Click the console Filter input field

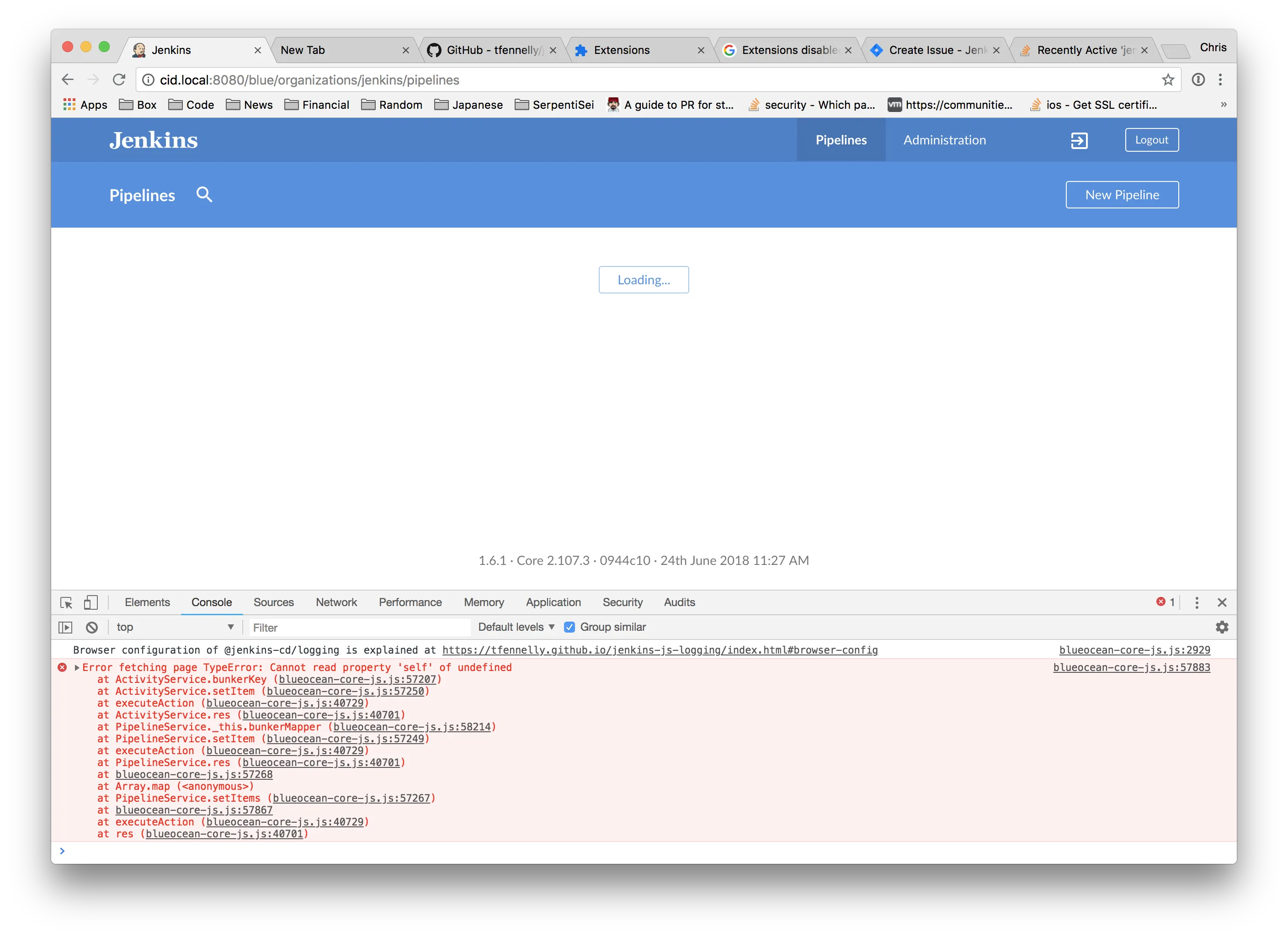(359, 628)
